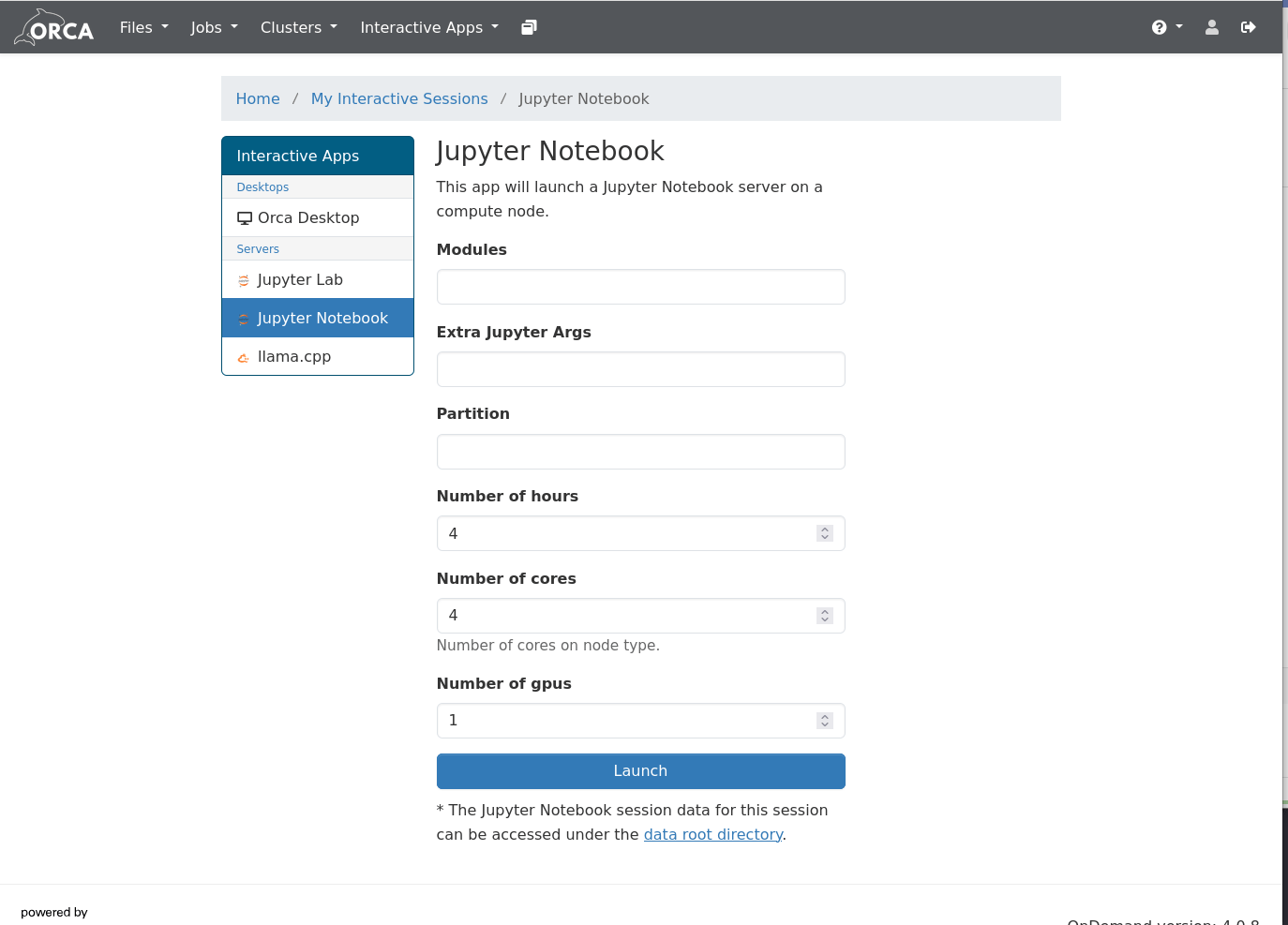Open Jupyter Lab from the sidebar

click(x=299, y=279)
